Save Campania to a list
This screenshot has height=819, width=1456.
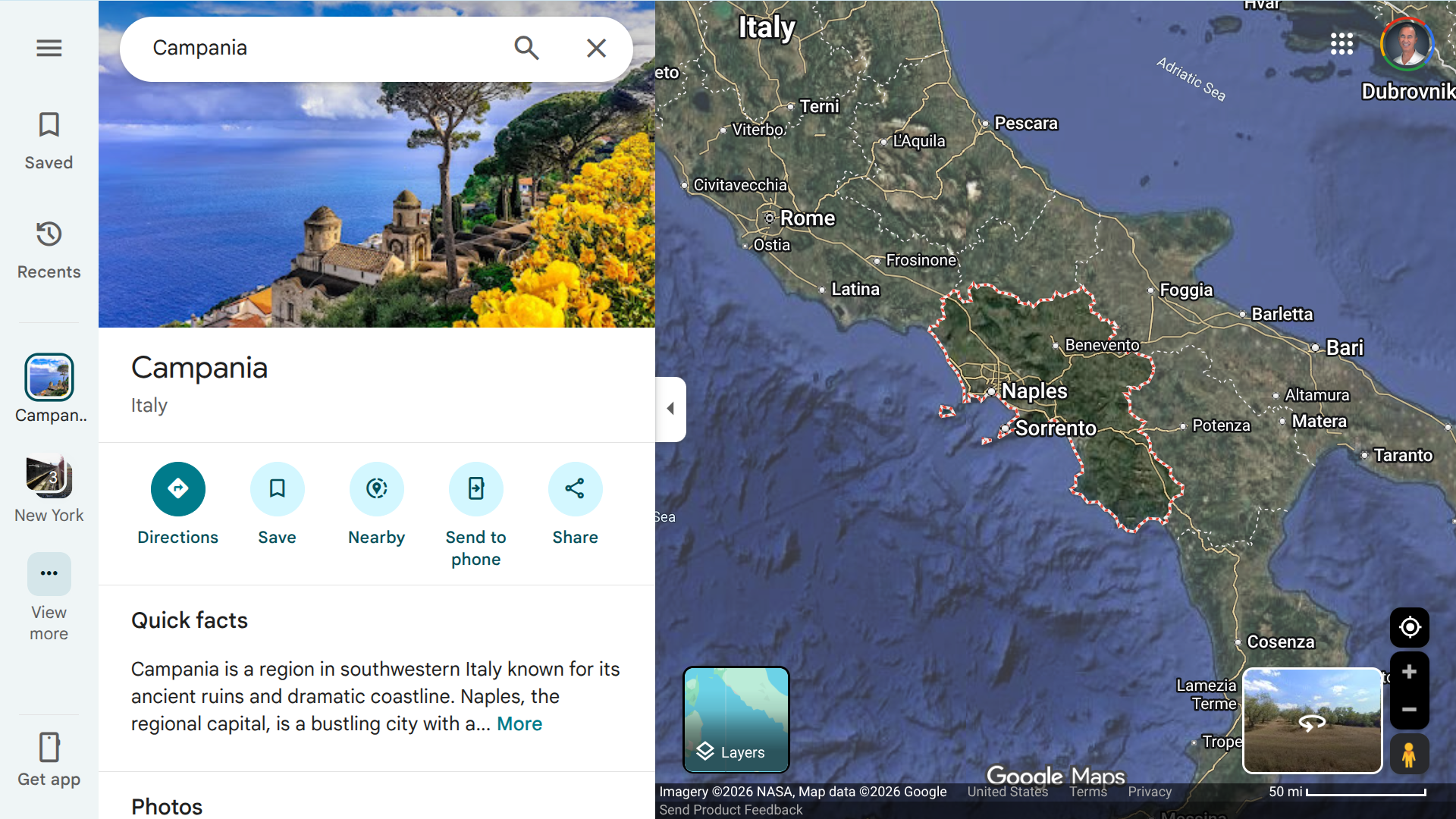point(277,488)
